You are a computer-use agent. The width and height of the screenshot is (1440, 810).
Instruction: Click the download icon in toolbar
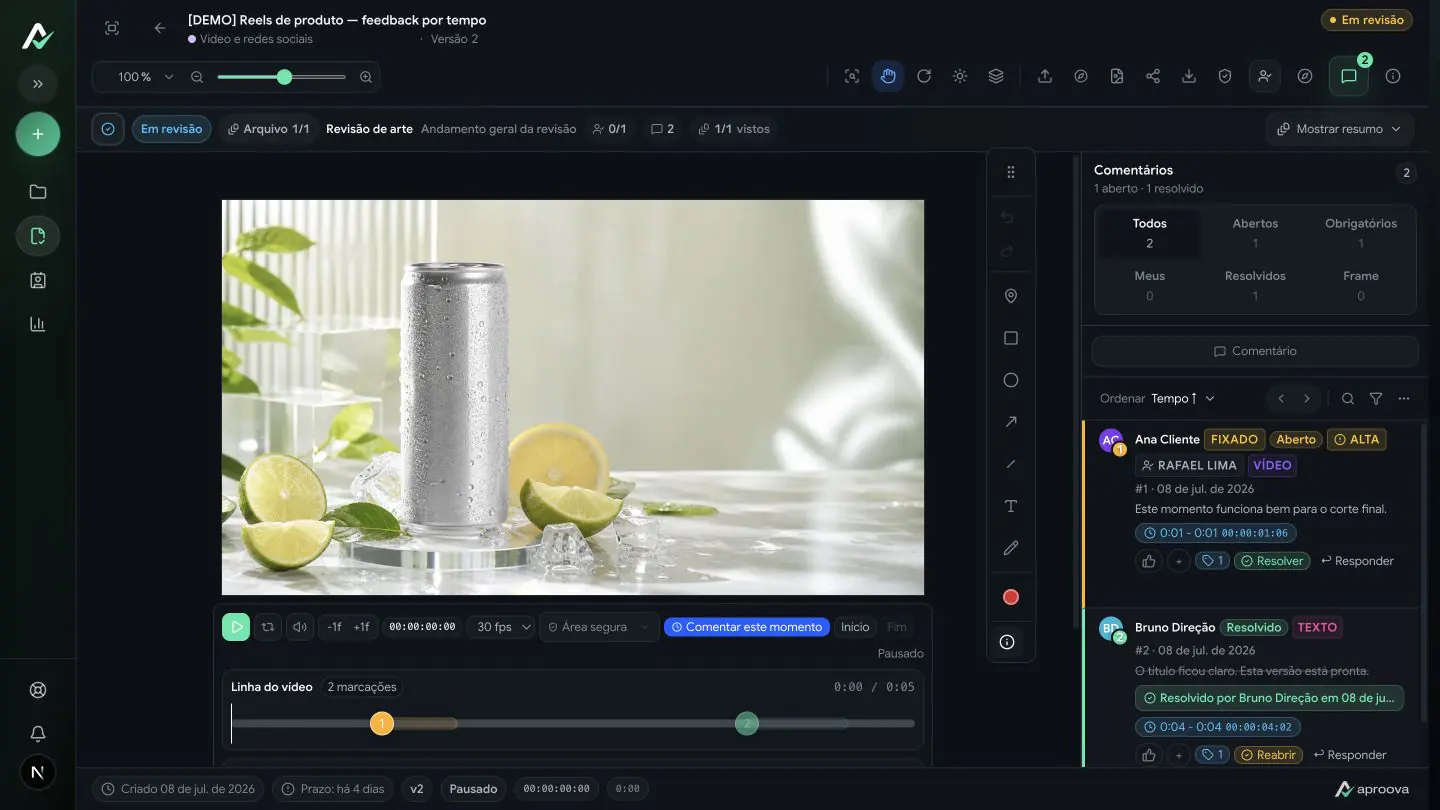click(x=1189, y=76)
